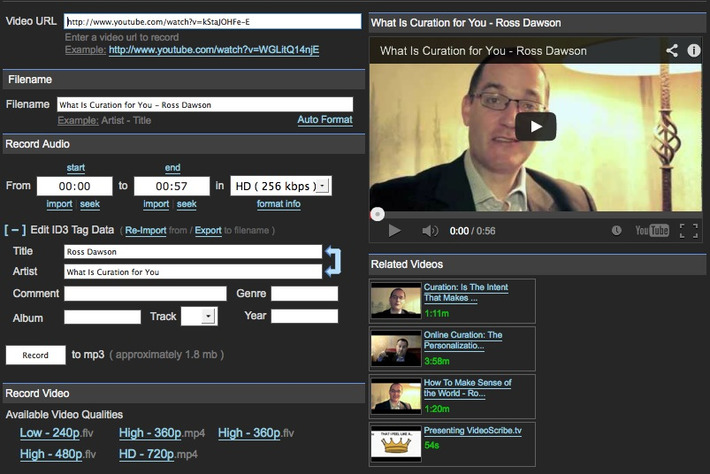
Task: Click the Genre input field
Action: point(304,293)
